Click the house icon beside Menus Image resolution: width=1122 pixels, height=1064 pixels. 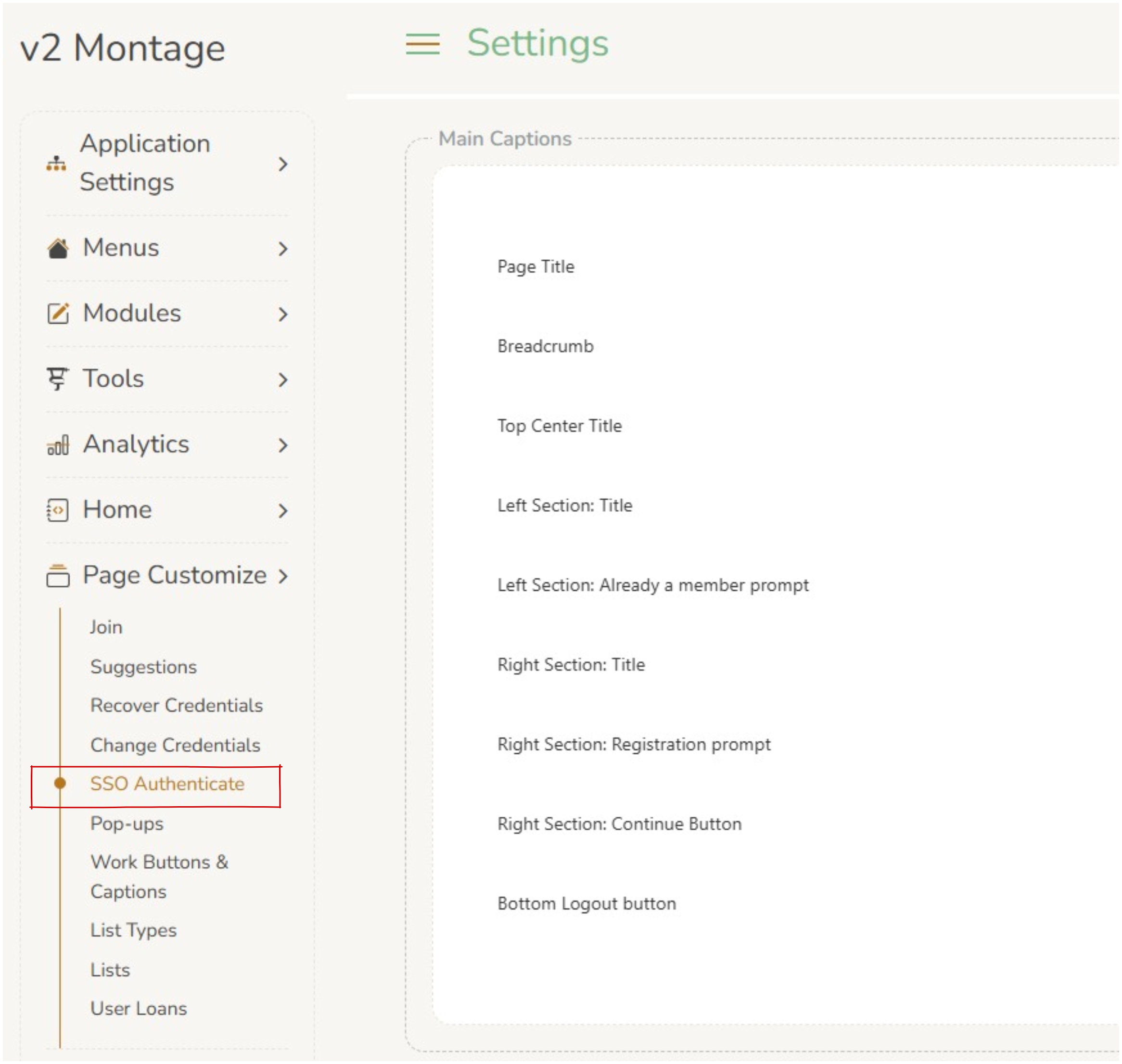[57, 248]
